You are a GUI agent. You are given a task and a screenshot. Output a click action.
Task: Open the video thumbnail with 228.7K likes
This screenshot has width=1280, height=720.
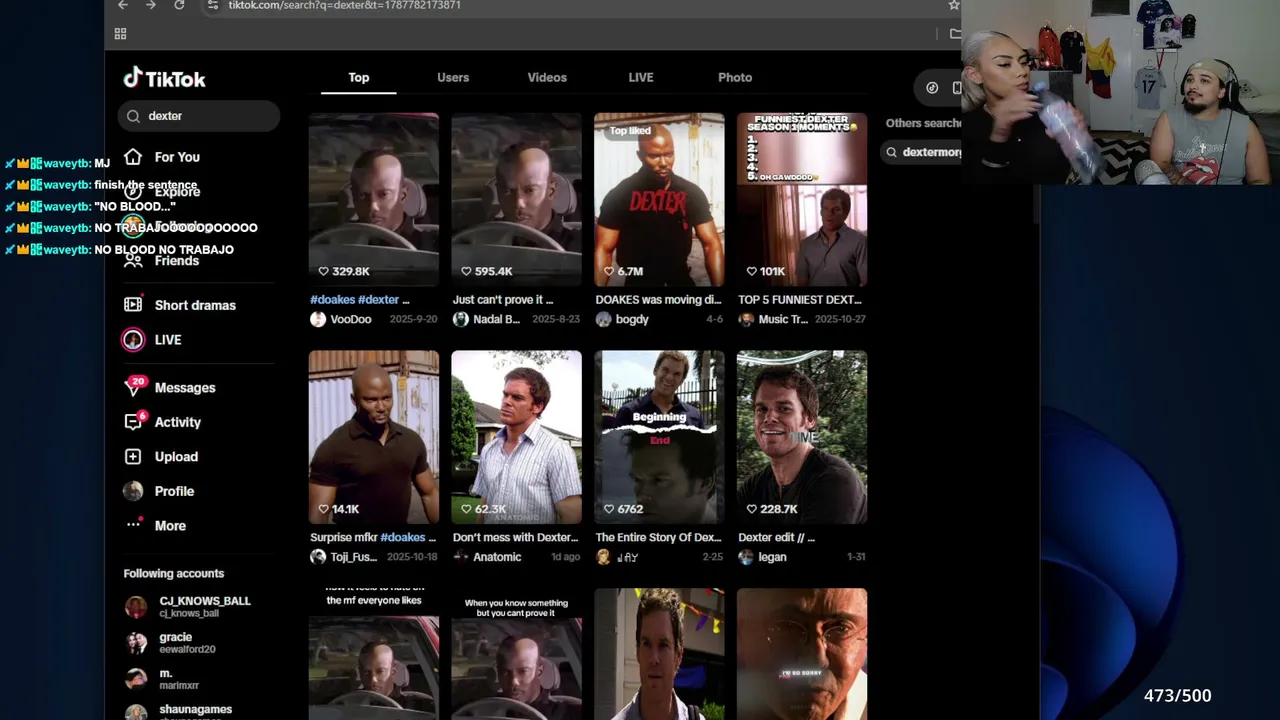click(802, 437)
